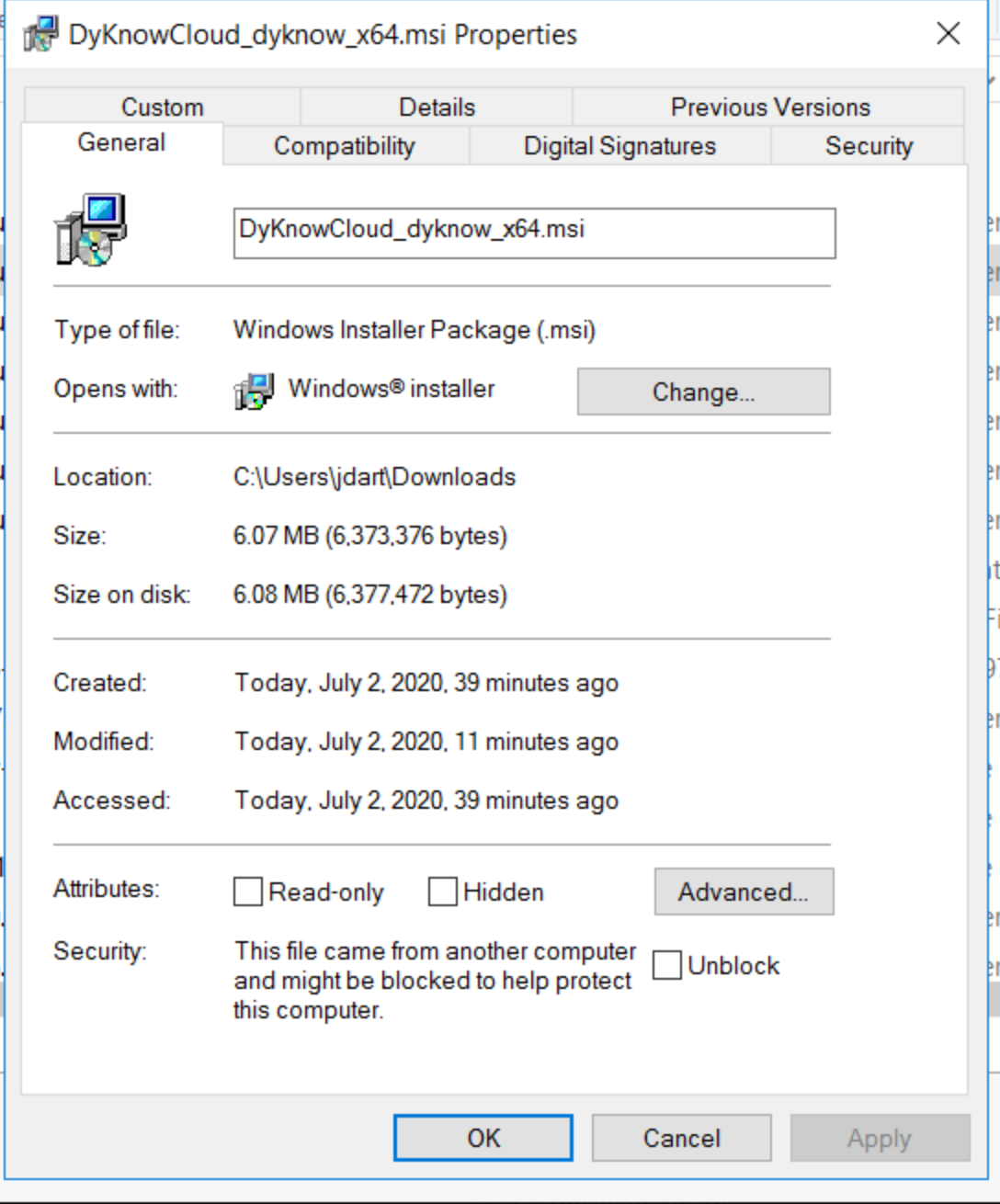View the Details tab

(436, 107)
